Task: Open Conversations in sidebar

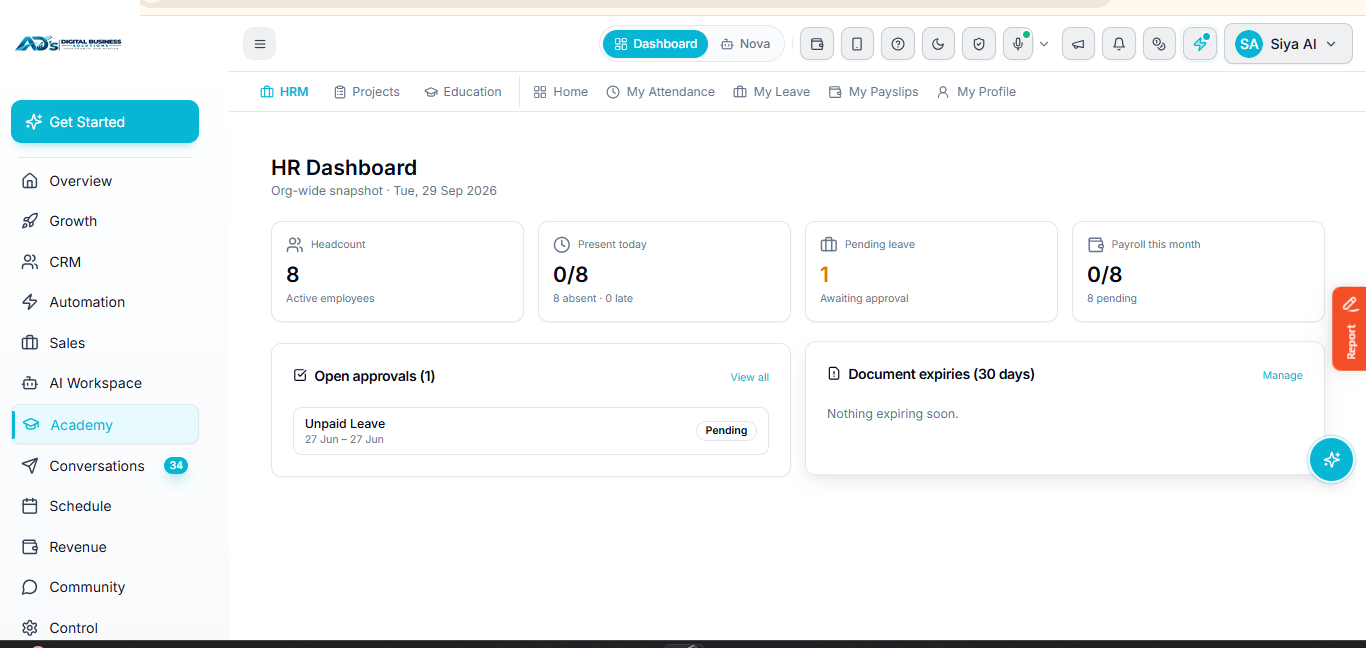Action: (x=105, y=466)
